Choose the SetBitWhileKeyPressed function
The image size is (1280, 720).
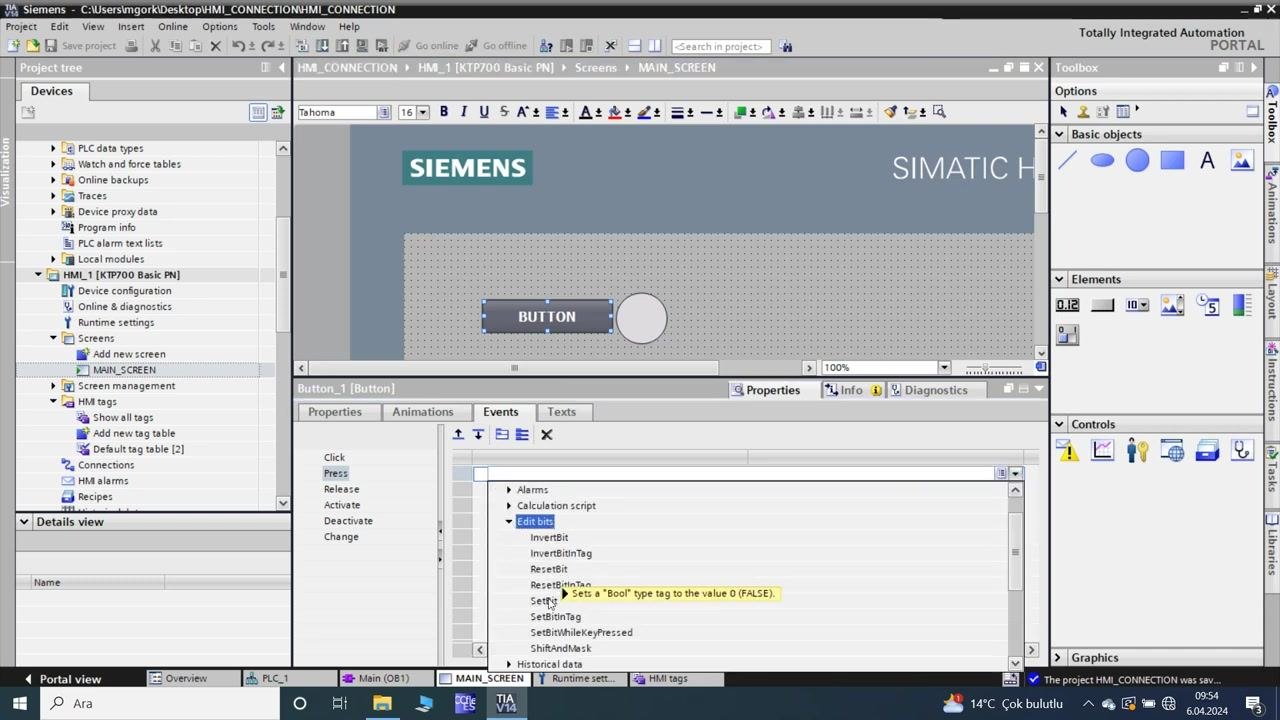click(x=581, y=633)
